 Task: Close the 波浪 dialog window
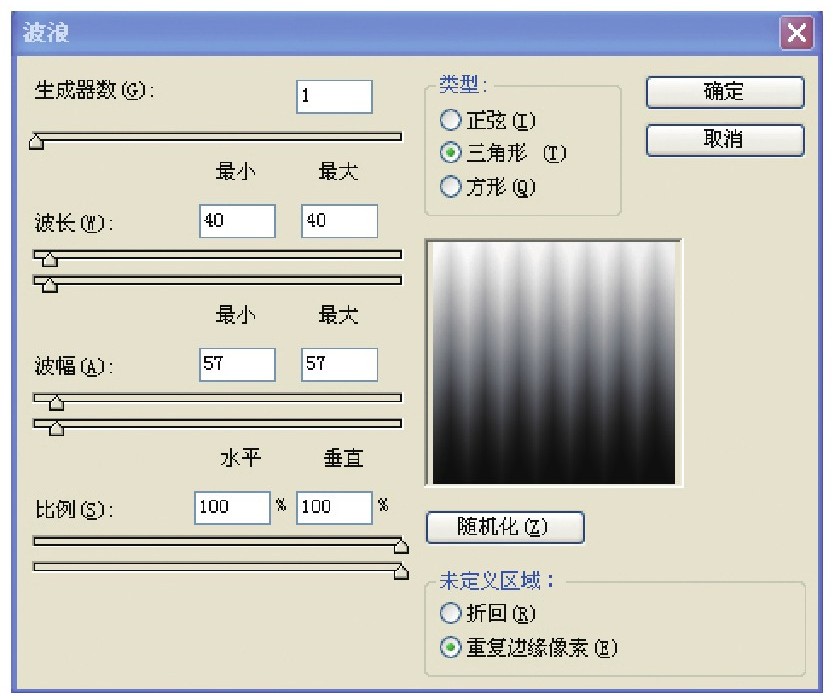coord(796,33)
